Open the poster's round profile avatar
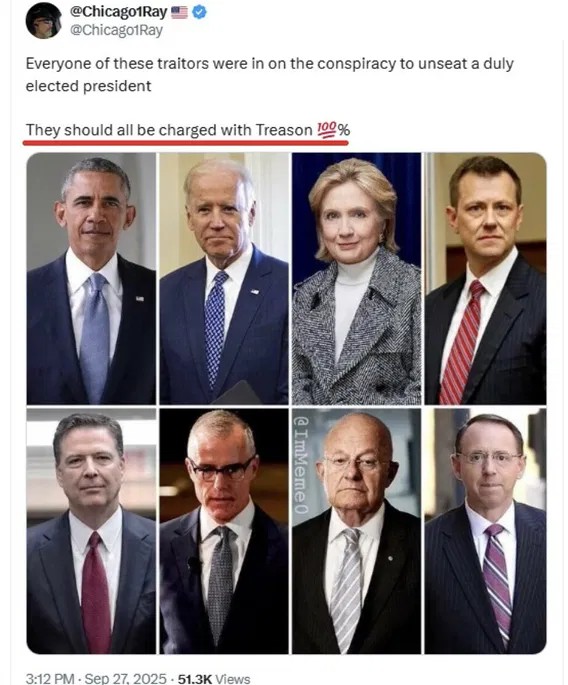This screenshot has width=568, height=685. pos(44,21)
